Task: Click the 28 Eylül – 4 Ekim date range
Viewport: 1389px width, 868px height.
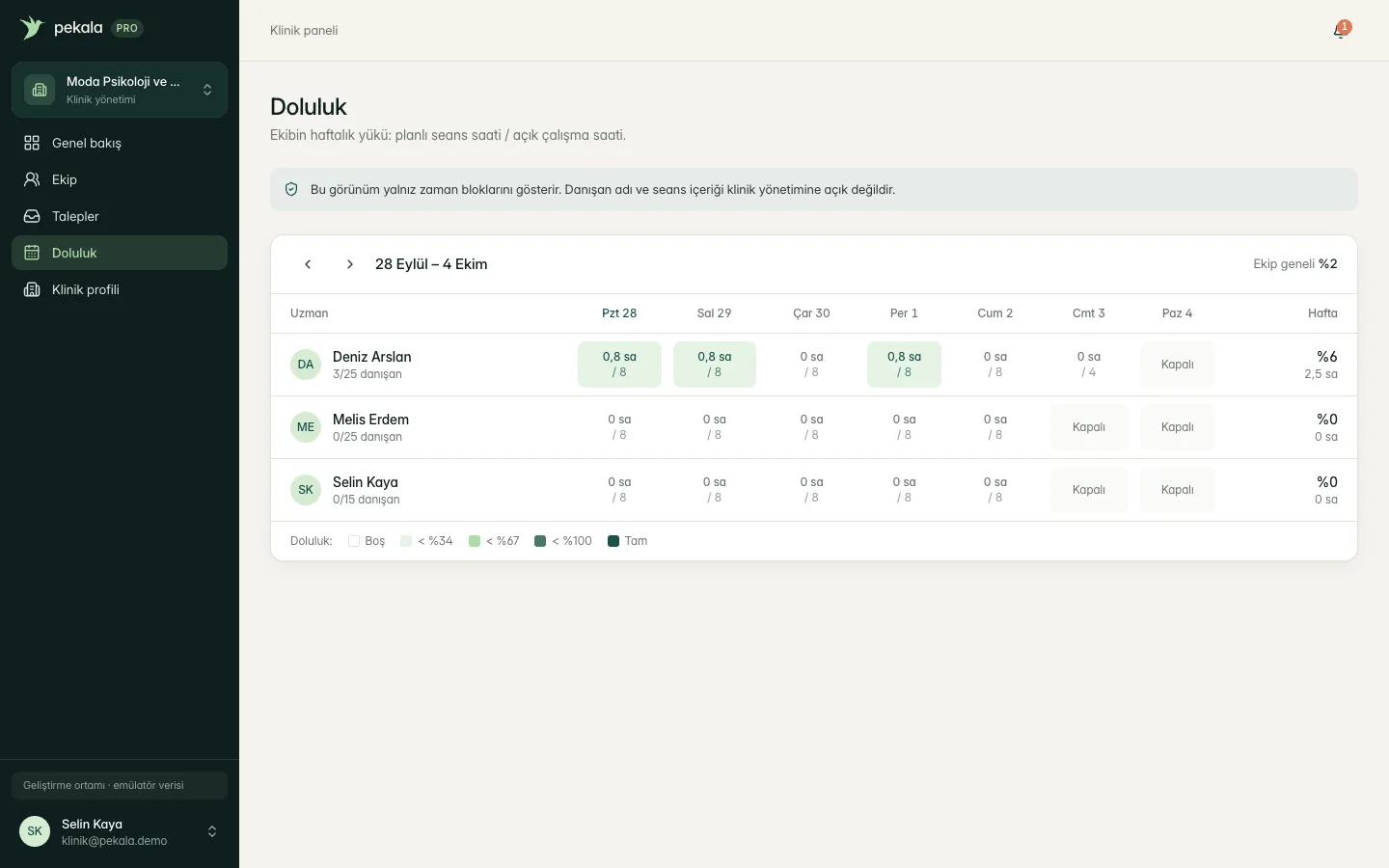Action: 431,264
